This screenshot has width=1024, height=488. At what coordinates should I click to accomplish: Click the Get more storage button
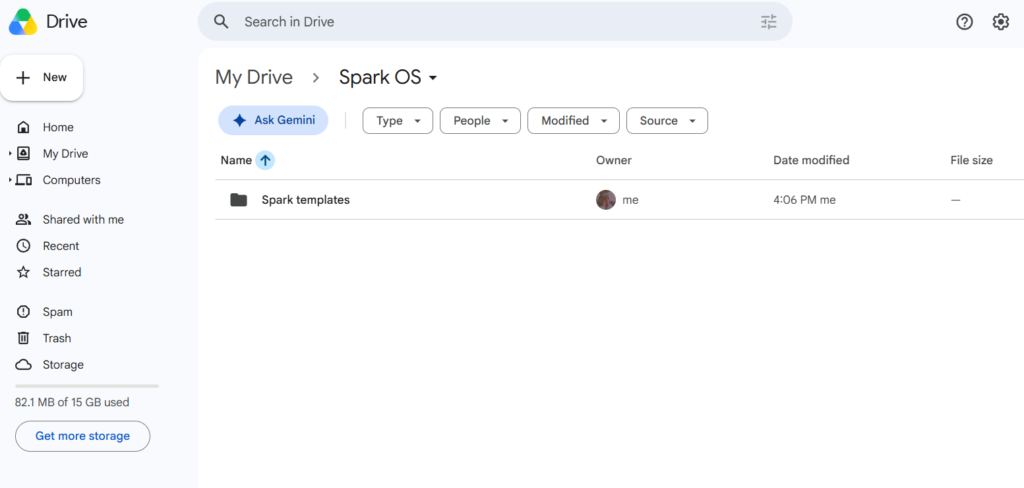click(x=83, y=436)
